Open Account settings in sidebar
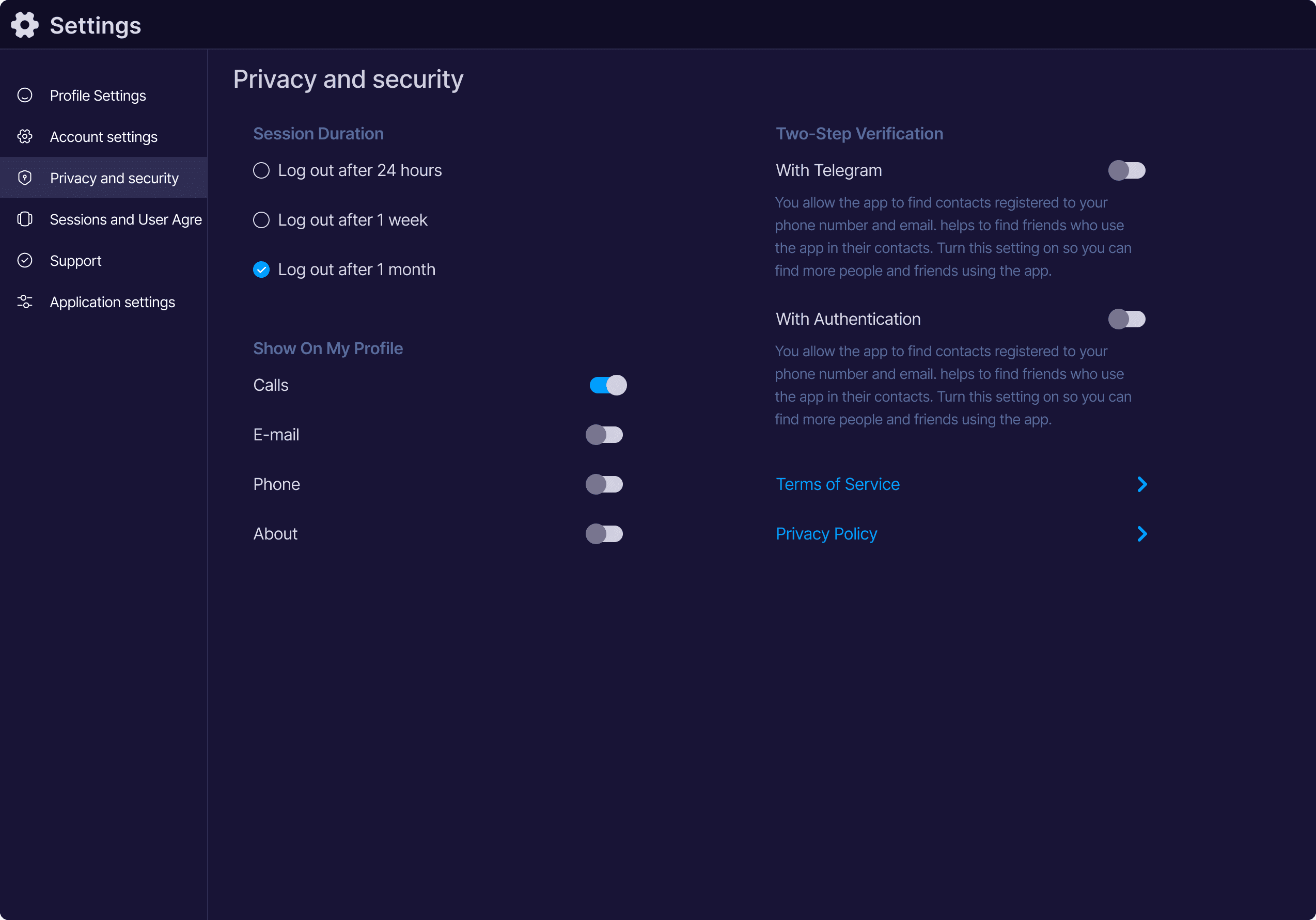The width and height of the screenshot is (1316, 920). click(103, 137)
